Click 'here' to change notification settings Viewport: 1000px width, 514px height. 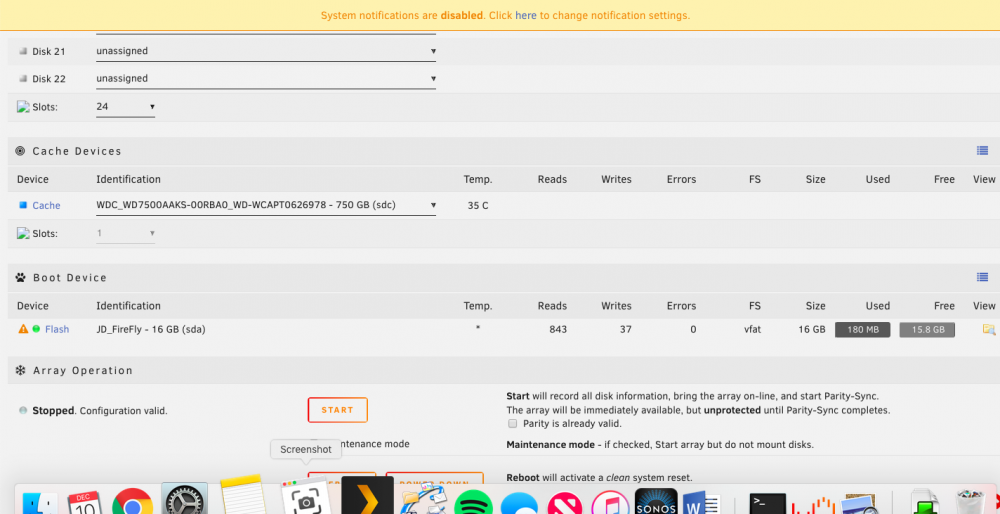click(x=526, y=15)
